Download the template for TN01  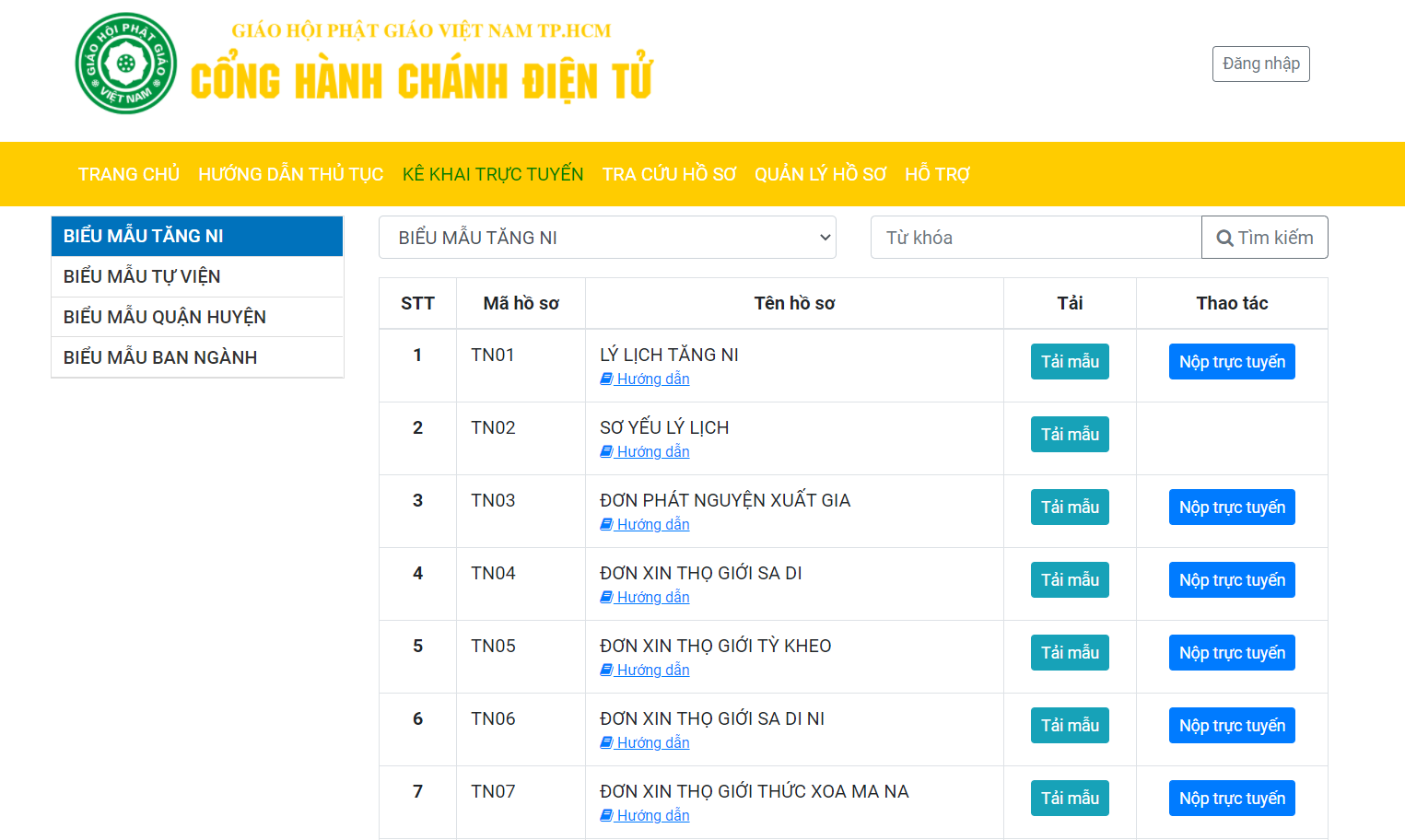(x=1069, y=362)
